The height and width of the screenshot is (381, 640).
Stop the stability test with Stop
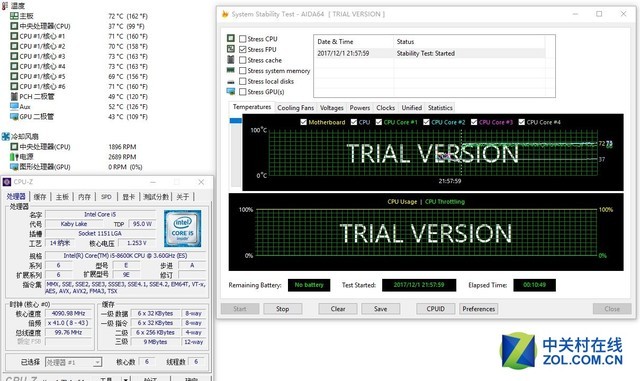[282, 309]
